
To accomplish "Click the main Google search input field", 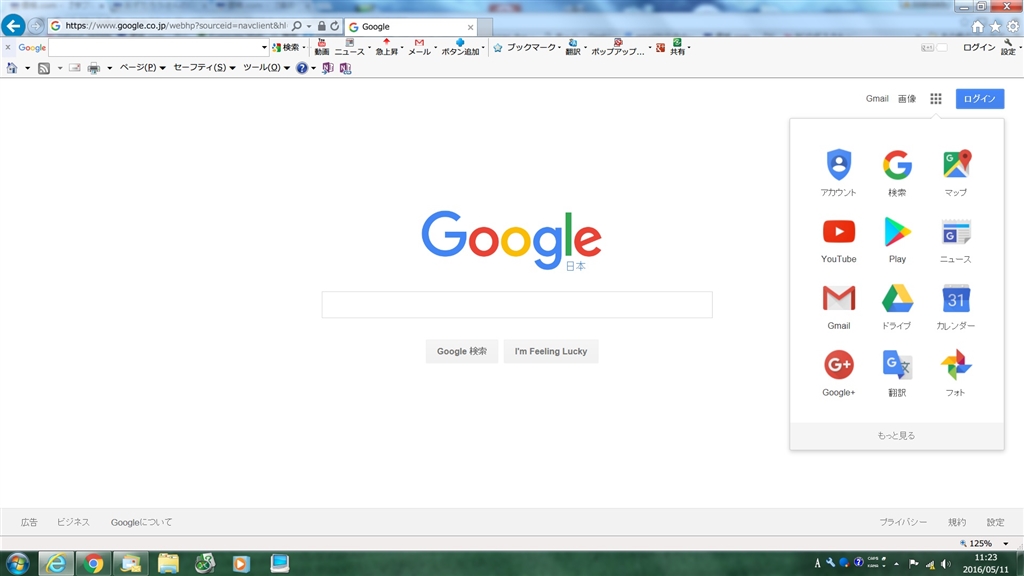I will point(517,305).
